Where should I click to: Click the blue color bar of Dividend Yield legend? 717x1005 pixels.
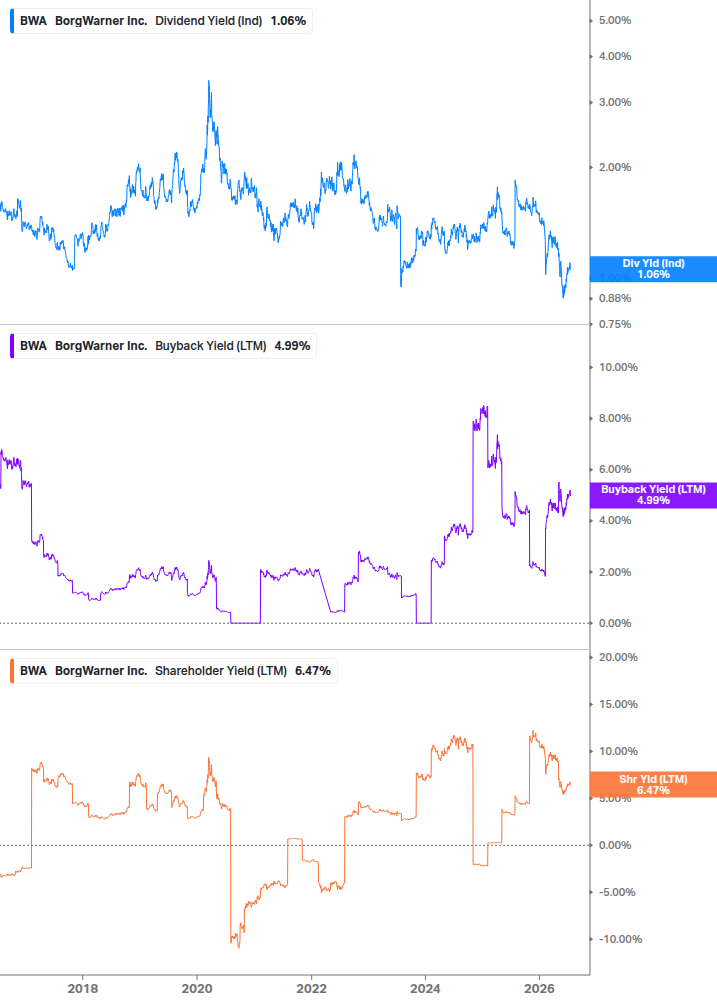[12, 21]
